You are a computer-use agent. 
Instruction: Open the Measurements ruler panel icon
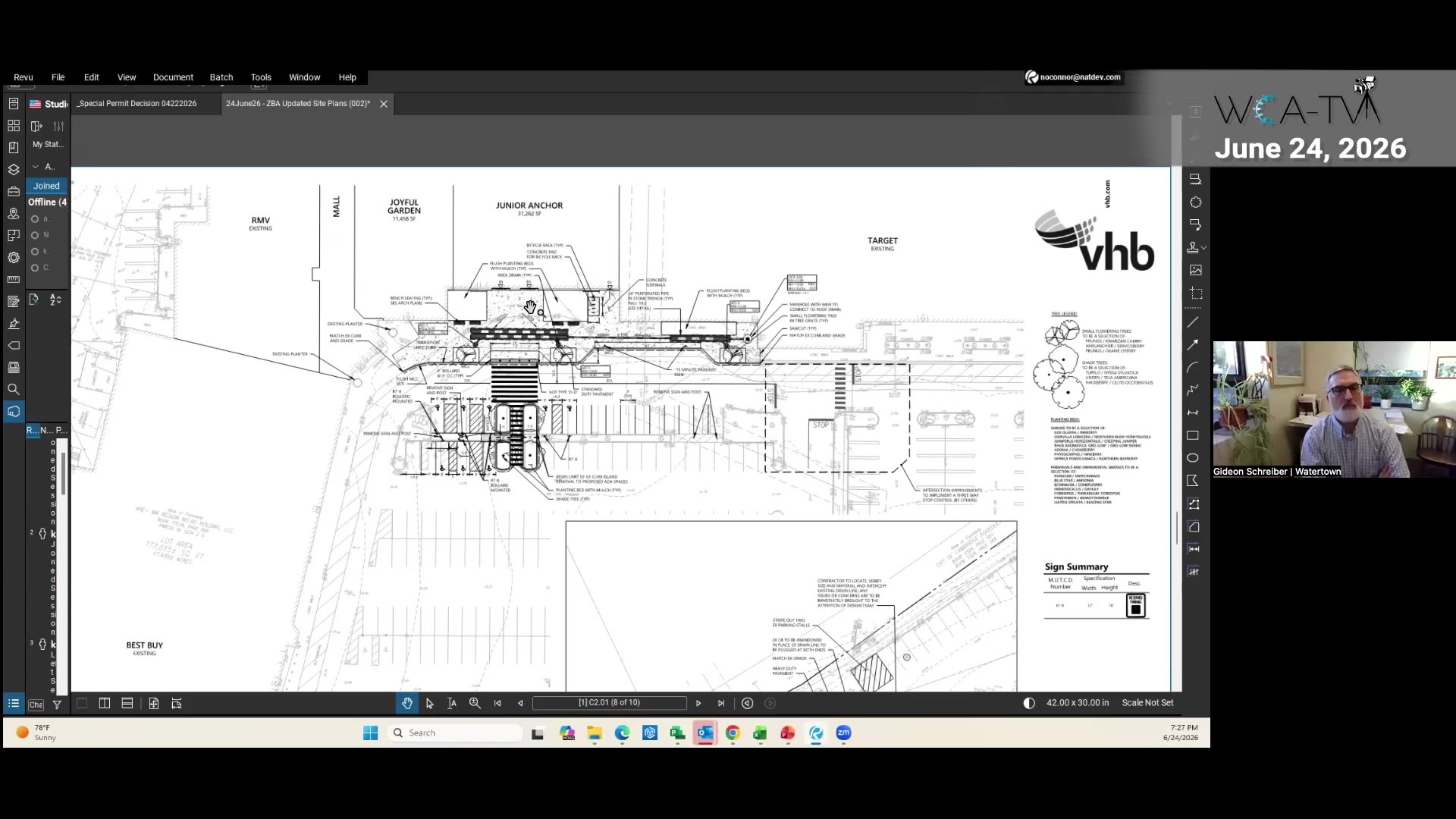point(14,279)
